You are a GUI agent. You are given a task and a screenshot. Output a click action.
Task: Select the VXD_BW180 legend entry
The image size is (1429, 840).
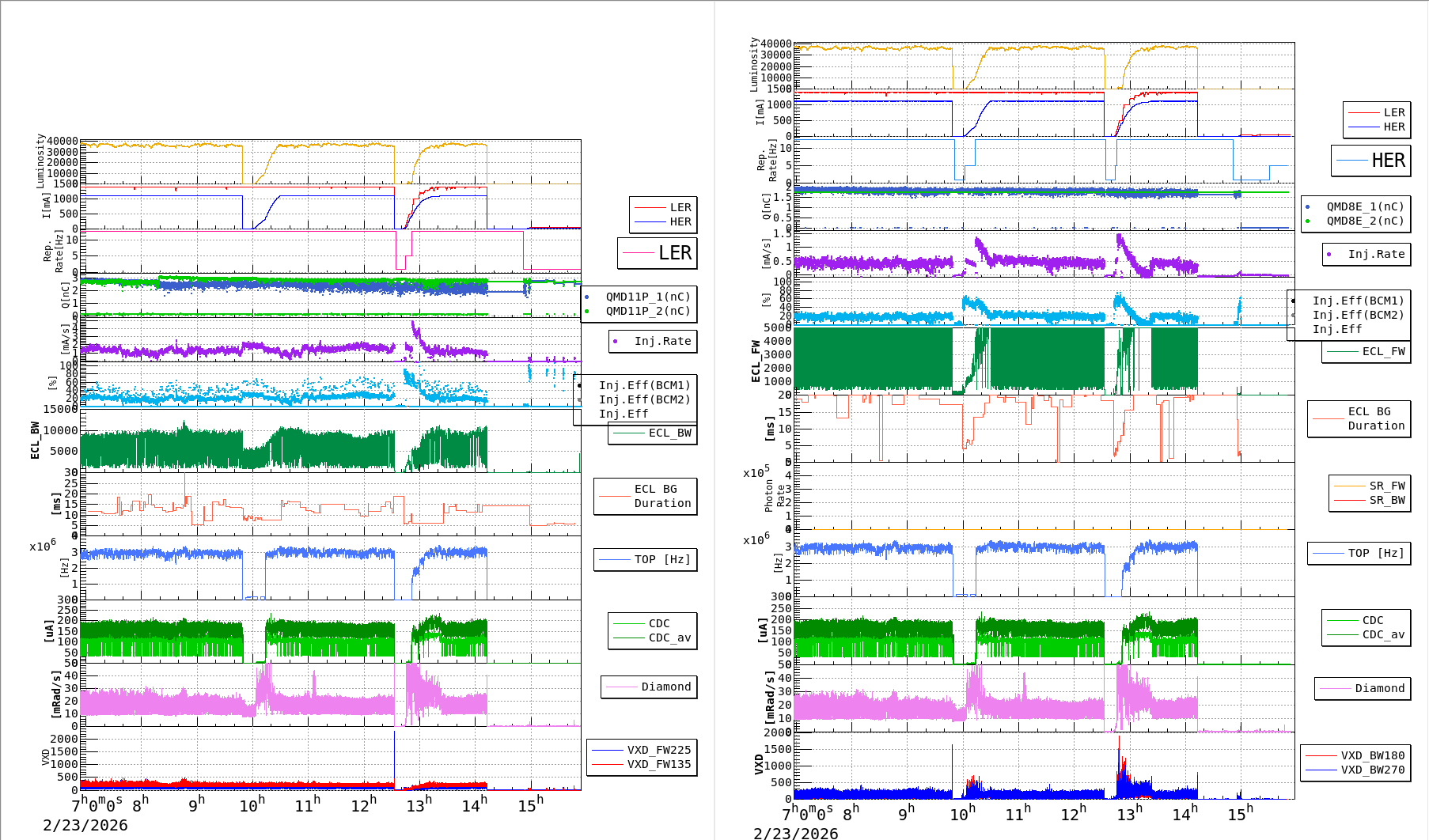point(1372,756)
